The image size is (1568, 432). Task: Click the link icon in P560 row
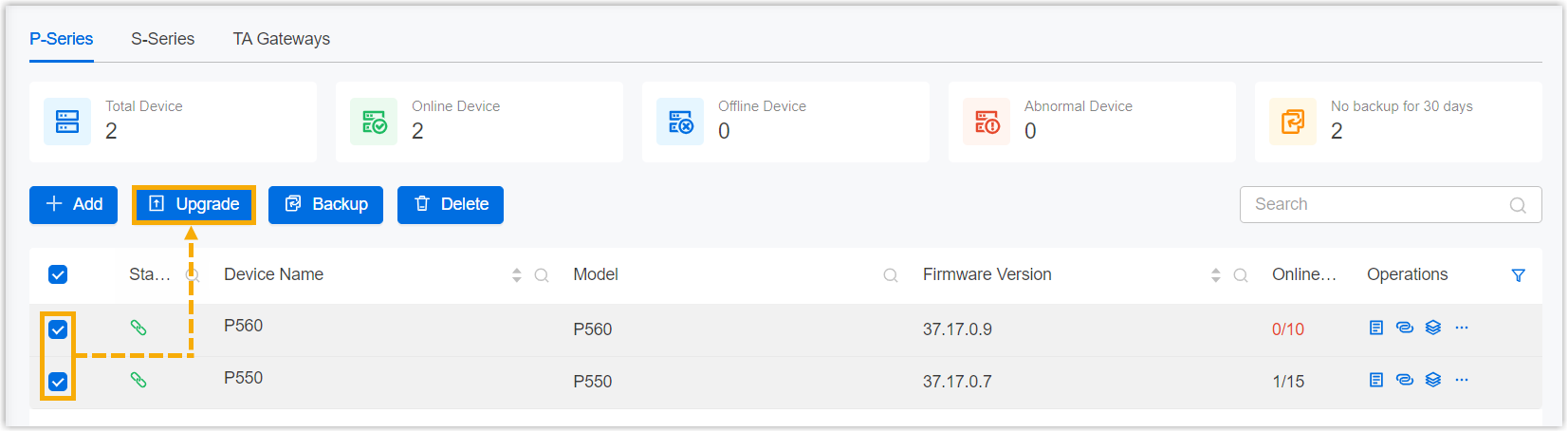[x=1405, y=328]
